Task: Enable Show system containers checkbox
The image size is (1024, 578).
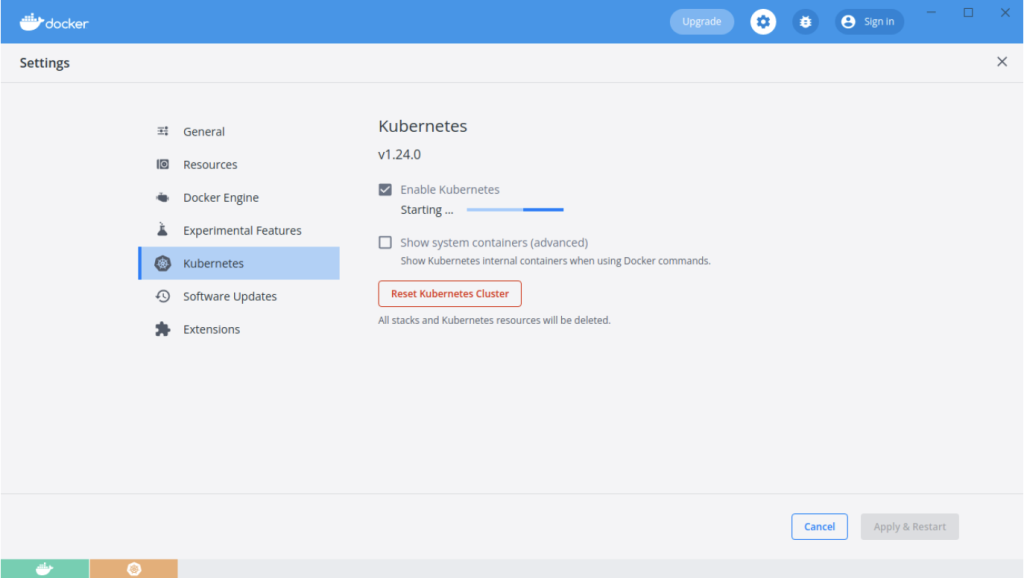Action: [x=385, y=243]
